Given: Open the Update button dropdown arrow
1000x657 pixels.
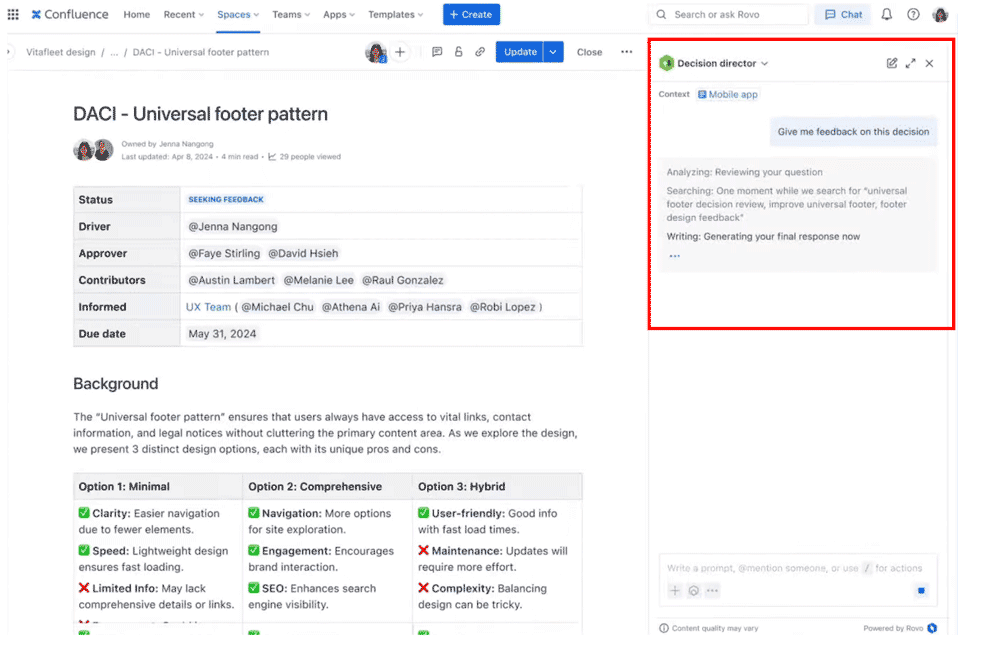Looking at the screenshot, I should point(554,52).
